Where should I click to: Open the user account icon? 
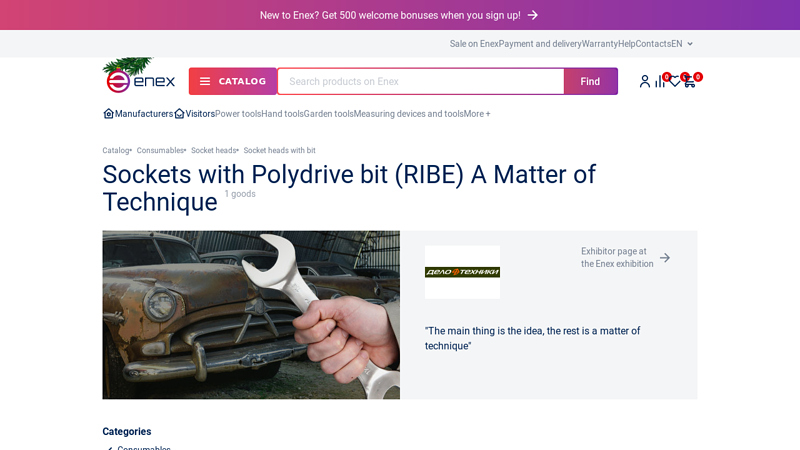(645, 81)
